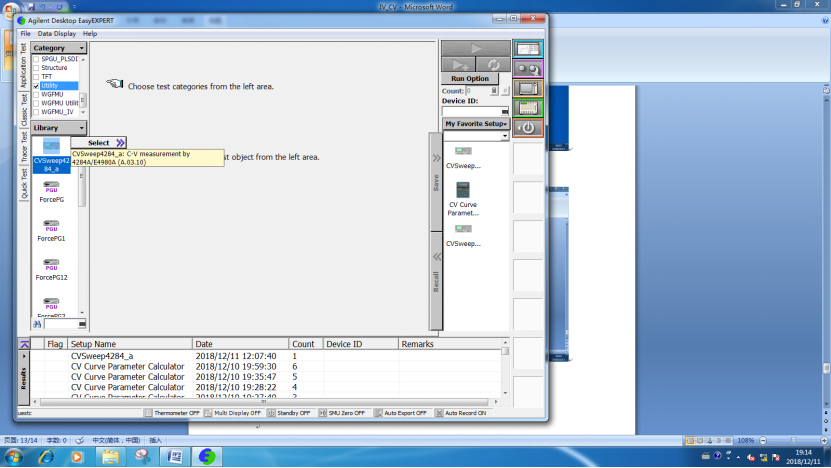The width and height of the screenshot is (831, 468).
Task: Switch to the Quick Test tab
Action: point(23,183)
